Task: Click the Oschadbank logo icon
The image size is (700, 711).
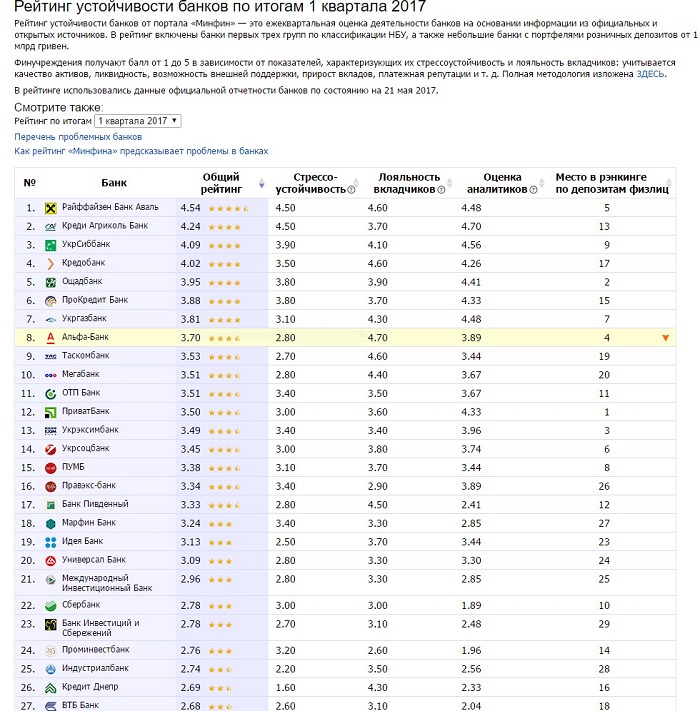Action: coord(50,282)
